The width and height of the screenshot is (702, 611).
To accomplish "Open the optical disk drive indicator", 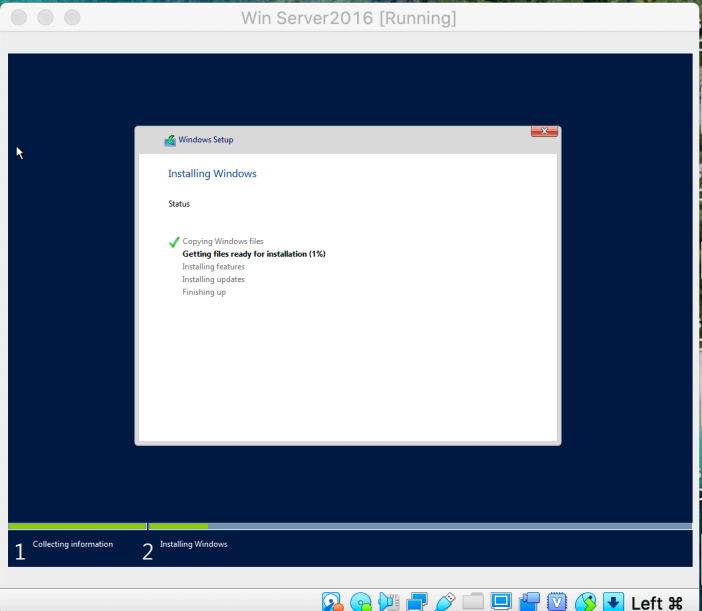I will (361, 602).
